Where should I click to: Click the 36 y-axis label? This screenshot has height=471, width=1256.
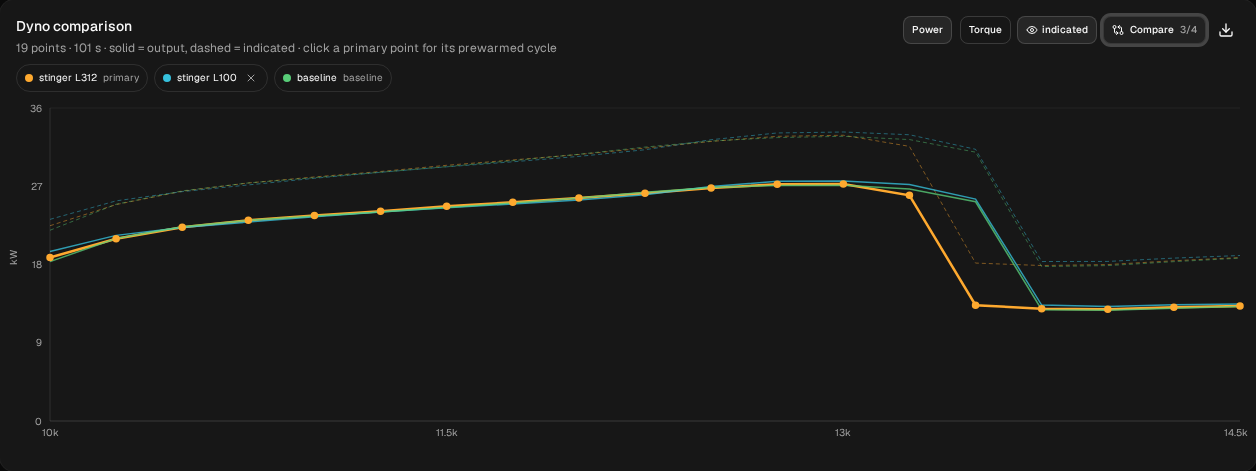point(36,109)
